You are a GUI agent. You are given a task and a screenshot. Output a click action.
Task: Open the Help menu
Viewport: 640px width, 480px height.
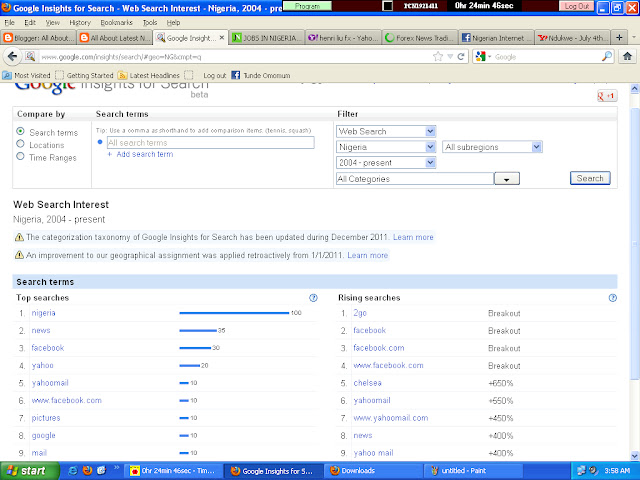(173, 22)
